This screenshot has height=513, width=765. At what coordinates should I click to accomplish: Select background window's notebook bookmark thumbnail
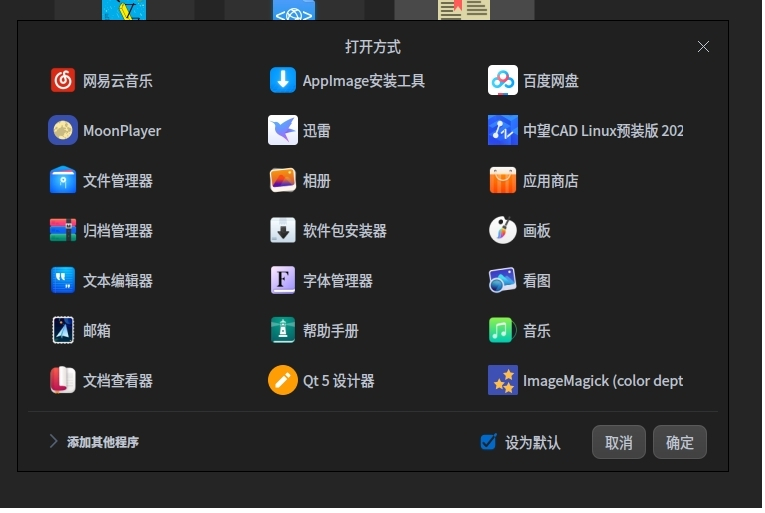tap(464, 10)
